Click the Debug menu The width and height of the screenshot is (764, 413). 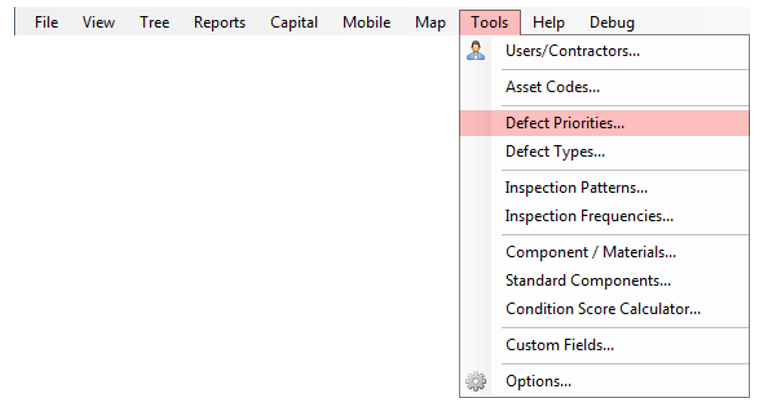click(611, 22)
